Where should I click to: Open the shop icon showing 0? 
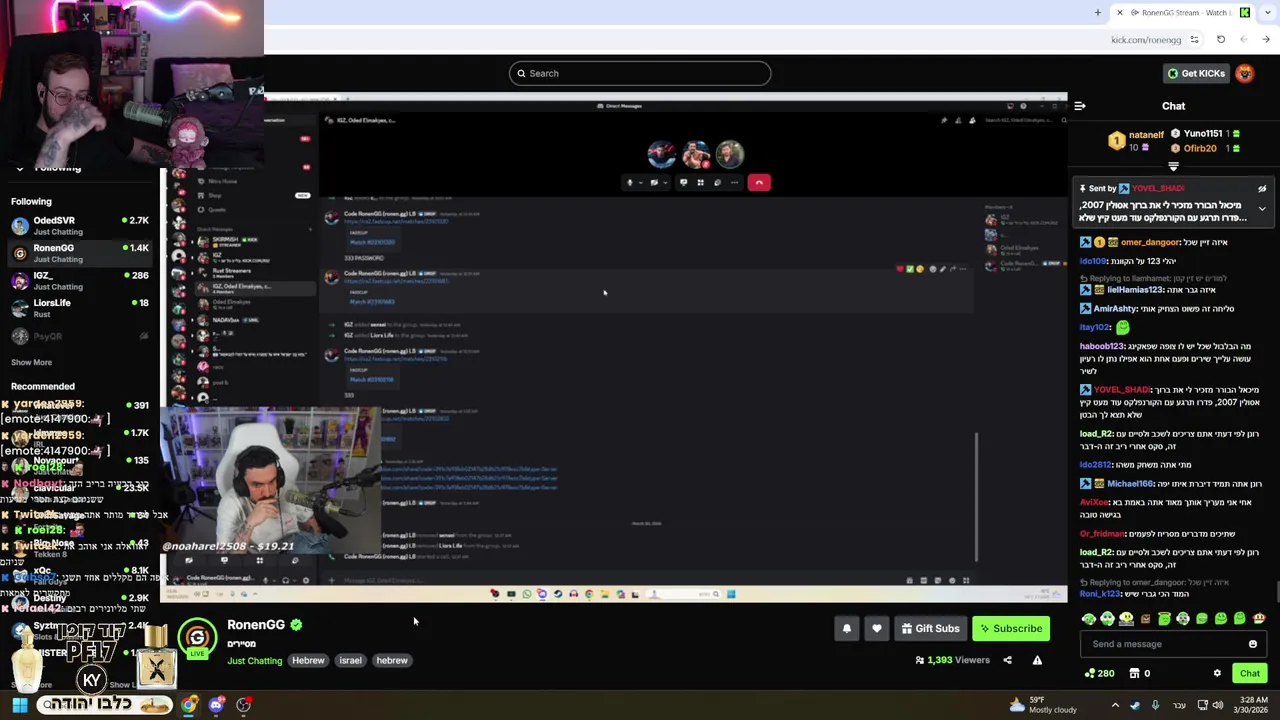coord(1139,673)
